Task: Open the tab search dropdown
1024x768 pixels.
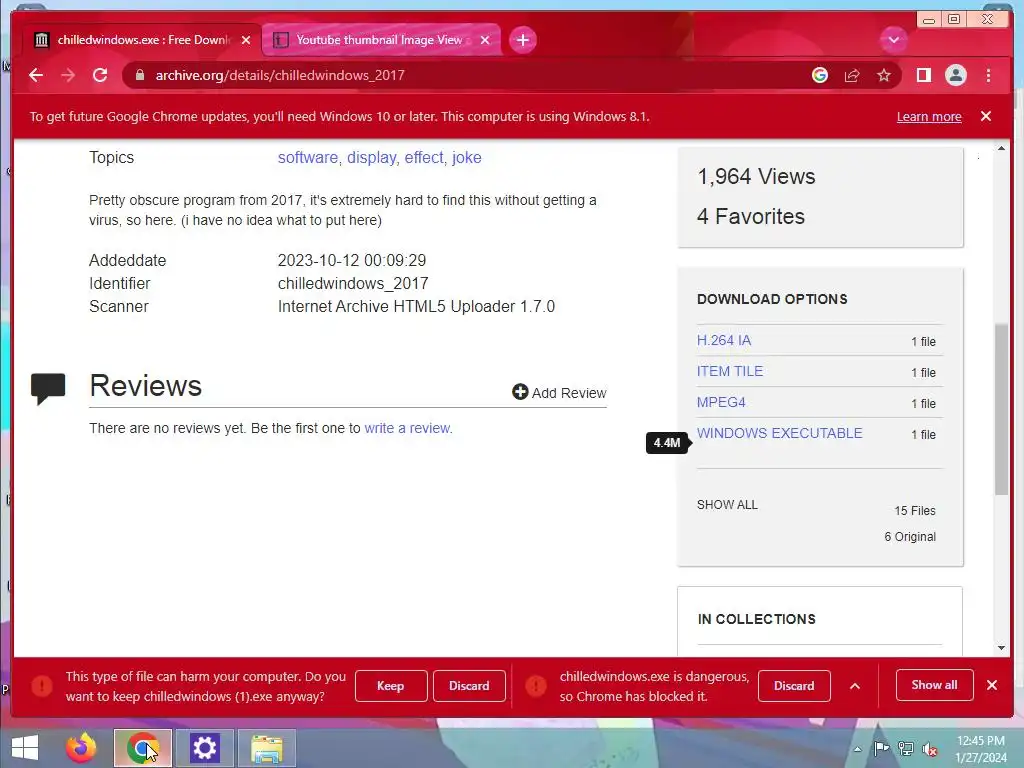Action: [893, 40]
